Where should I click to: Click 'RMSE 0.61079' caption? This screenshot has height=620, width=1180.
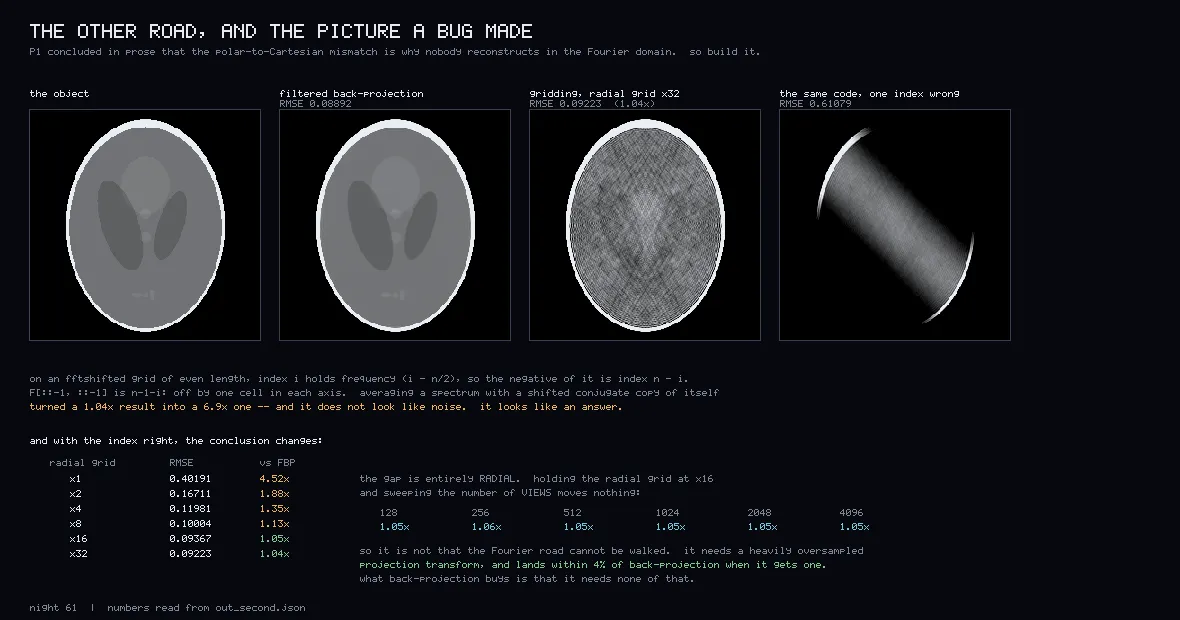point(815,104)
